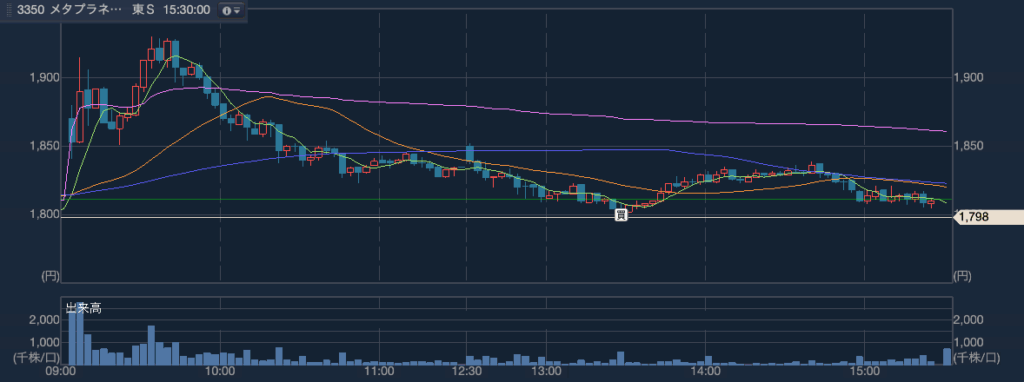Click the right (円) price unit label
The width and height of the screenshot is (1024, 382).
tap(962, 276)
